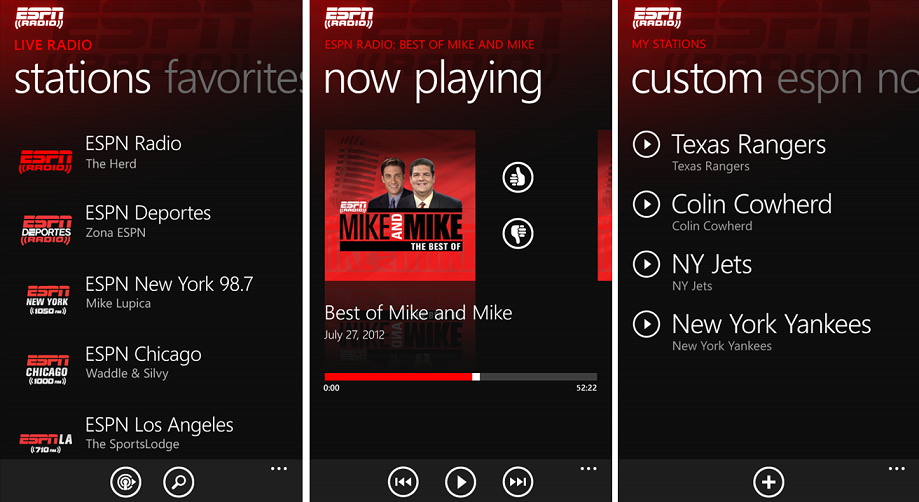Select the stations tab
The height and width of the screenshot is (502, 919).
83,80
